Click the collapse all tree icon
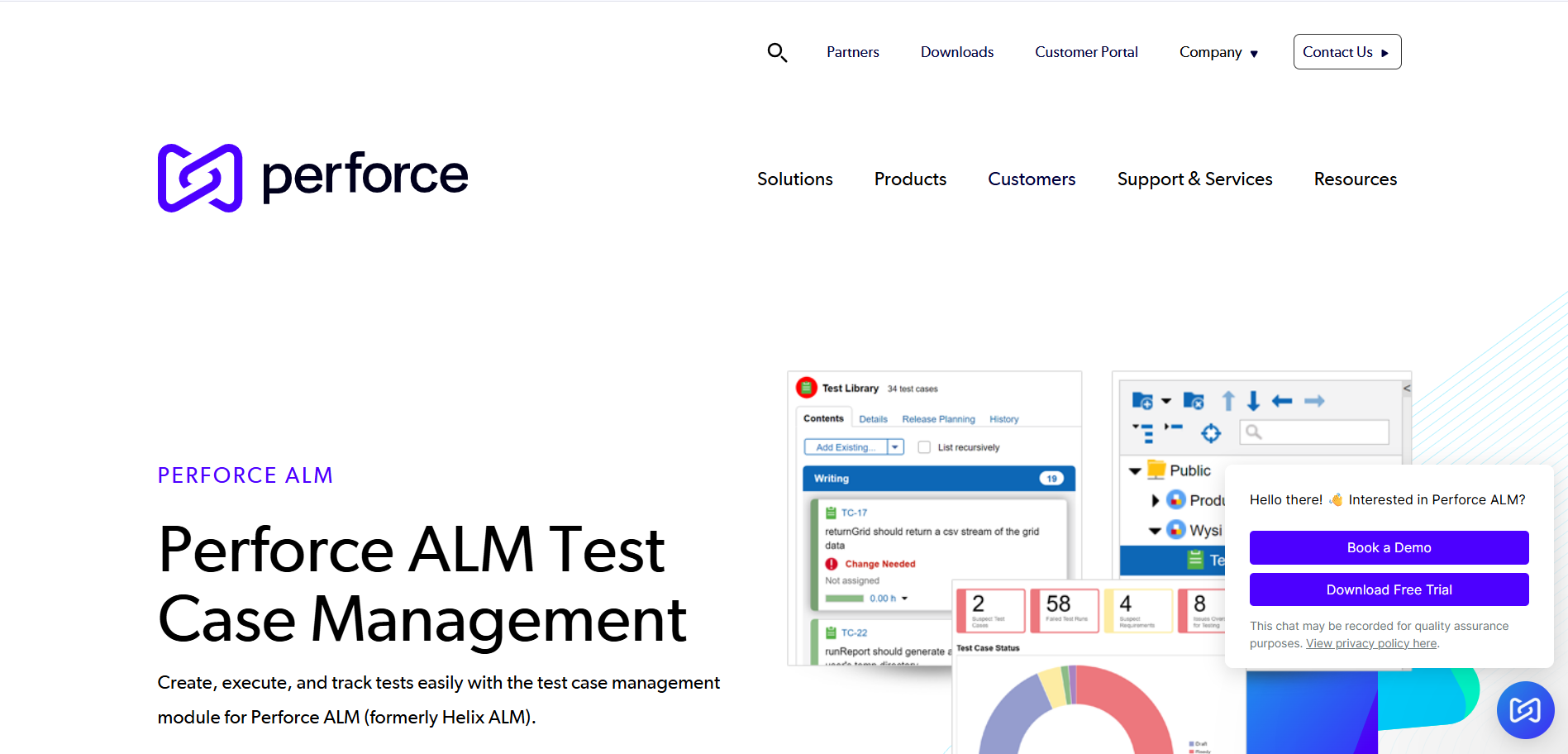The width and height of the screenshot is (1568, 754). point(1174,427)
